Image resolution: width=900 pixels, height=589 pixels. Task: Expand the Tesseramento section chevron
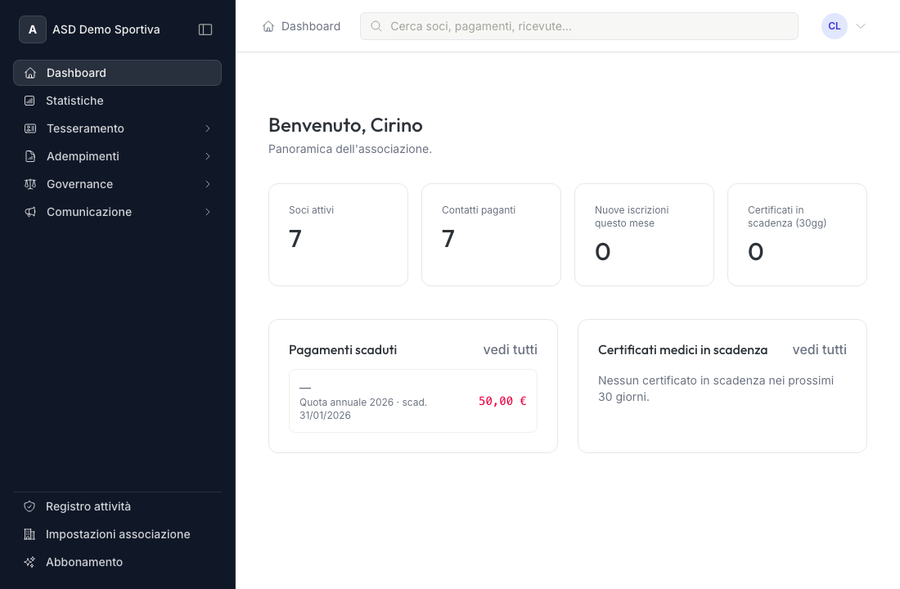point(208,128)
